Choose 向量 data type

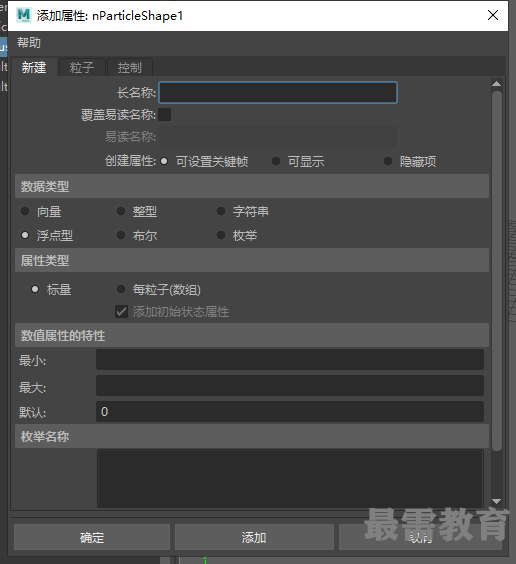[x=25, y=211]
